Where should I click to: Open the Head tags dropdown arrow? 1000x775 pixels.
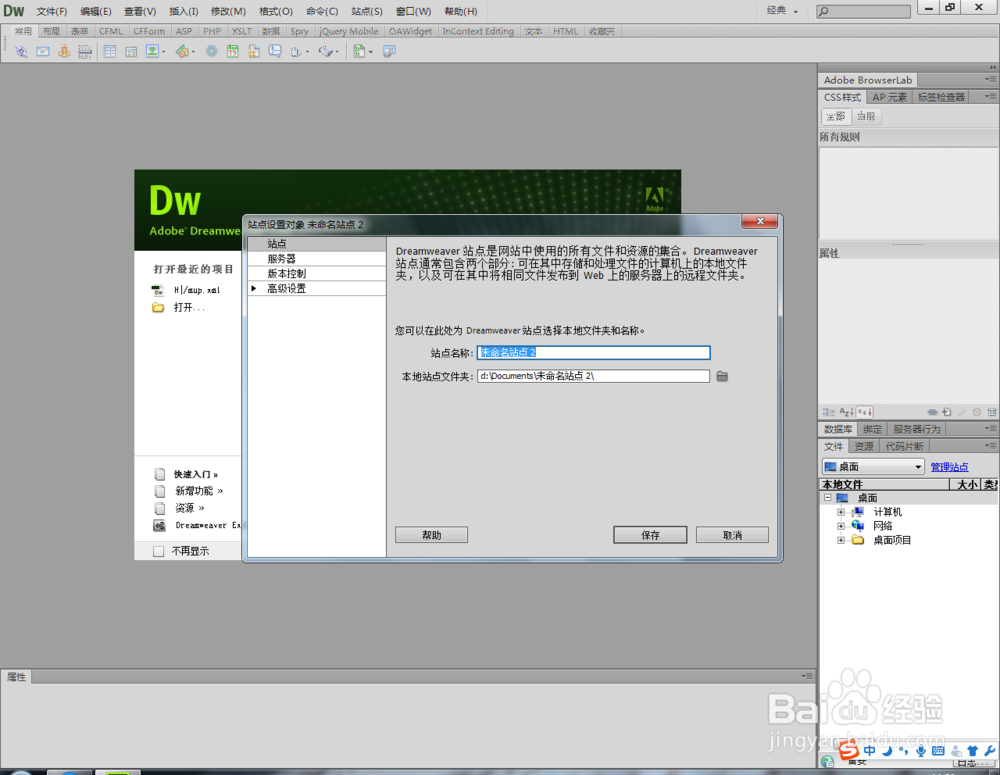307,52
